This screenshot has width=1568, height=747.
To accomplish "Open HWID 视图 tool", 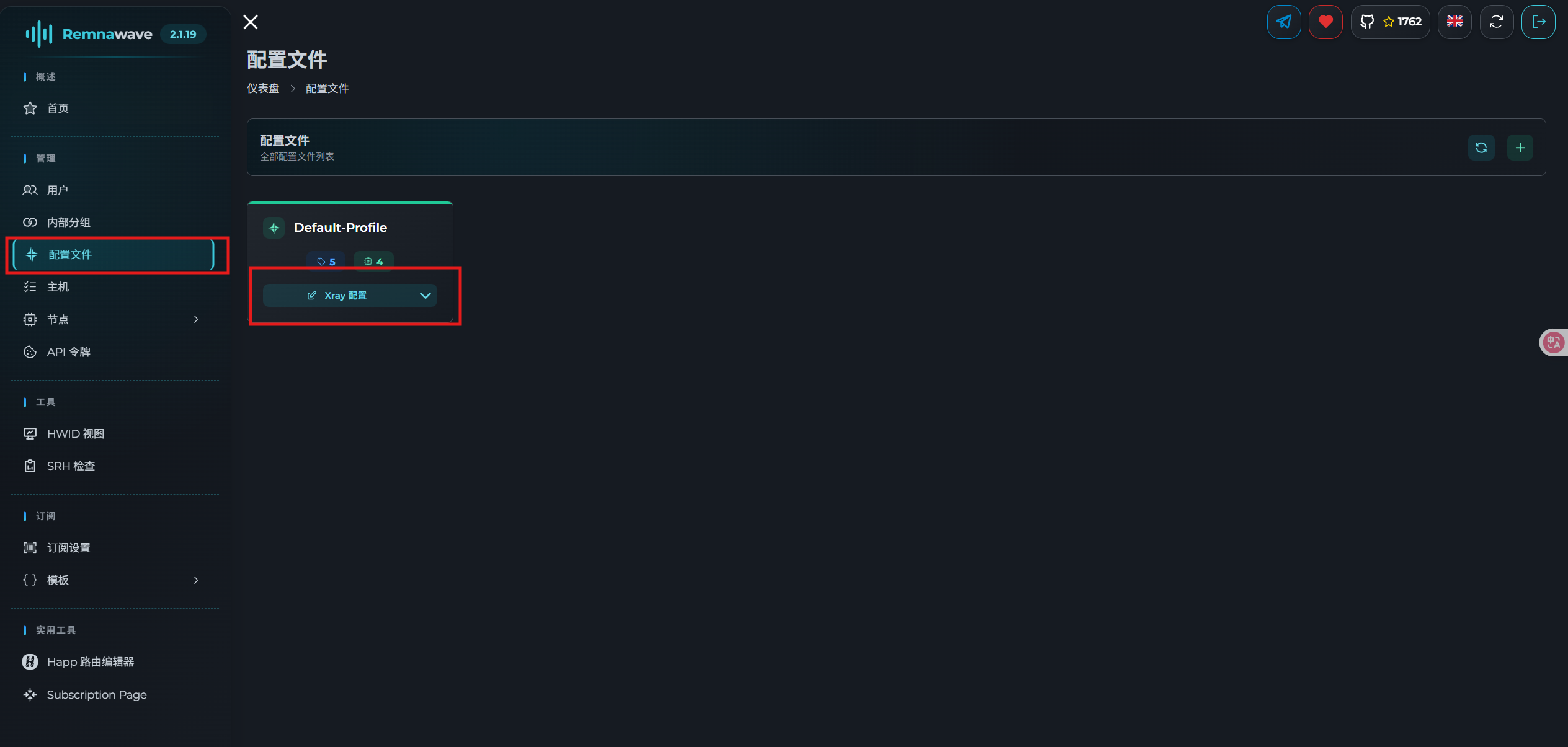I will click(x=76, y=434).
